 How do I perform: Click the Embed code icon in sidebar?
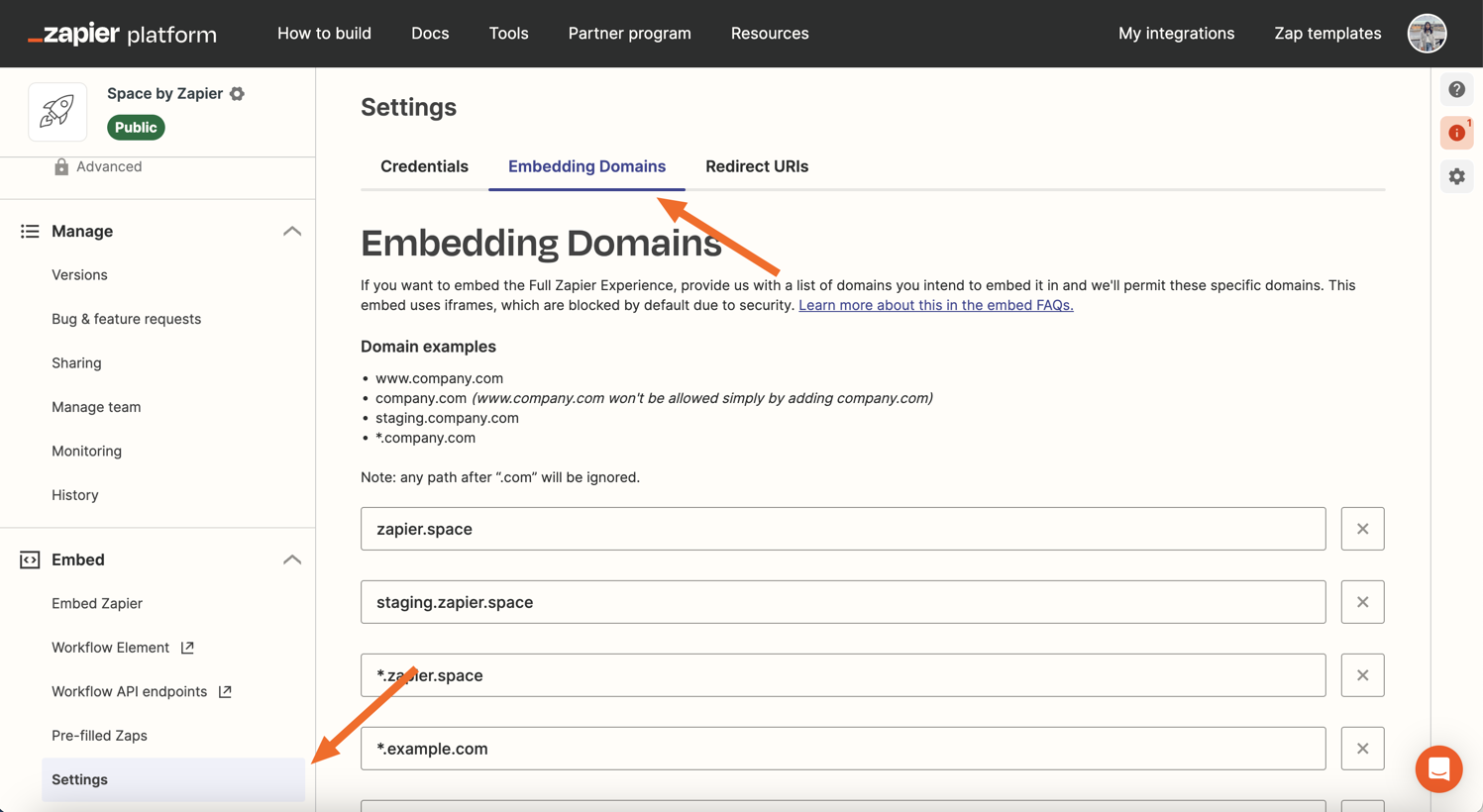tap(30, 559)
